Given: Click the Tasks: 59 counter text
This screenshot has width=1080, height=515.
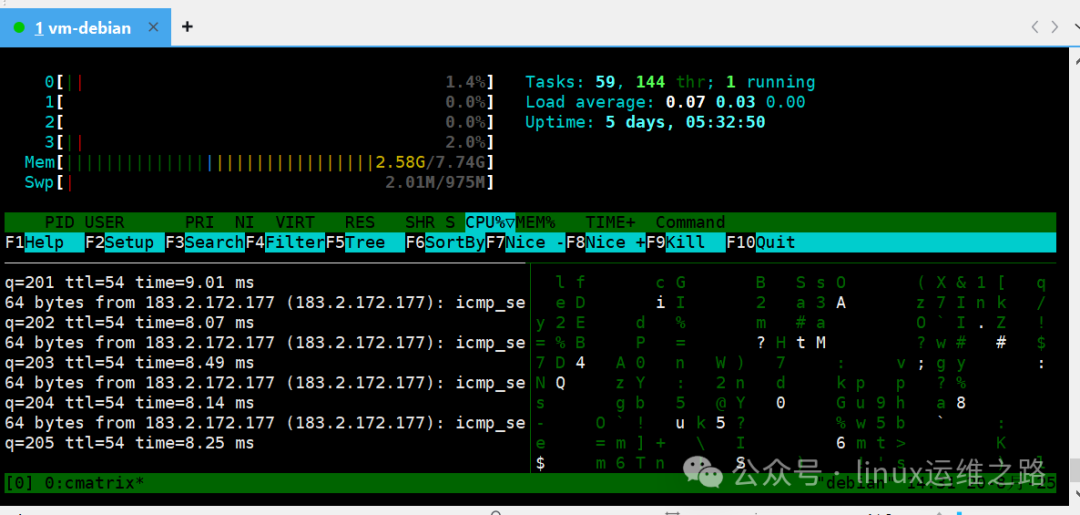Looking at the screenshot, I should (570, 83).
